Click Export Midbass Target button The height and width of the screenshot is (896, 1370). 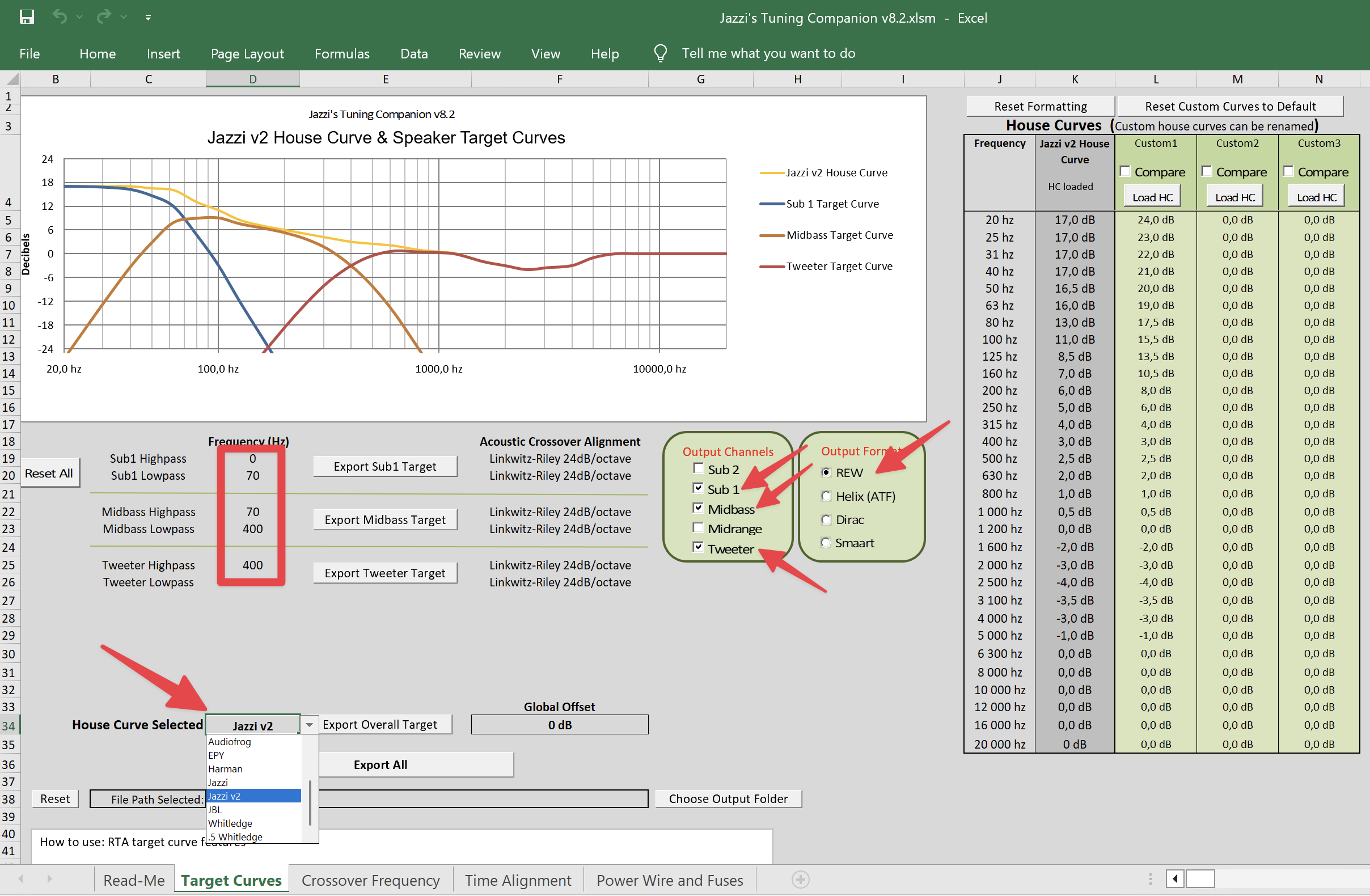pyautogui.click(x=384, y=519)
